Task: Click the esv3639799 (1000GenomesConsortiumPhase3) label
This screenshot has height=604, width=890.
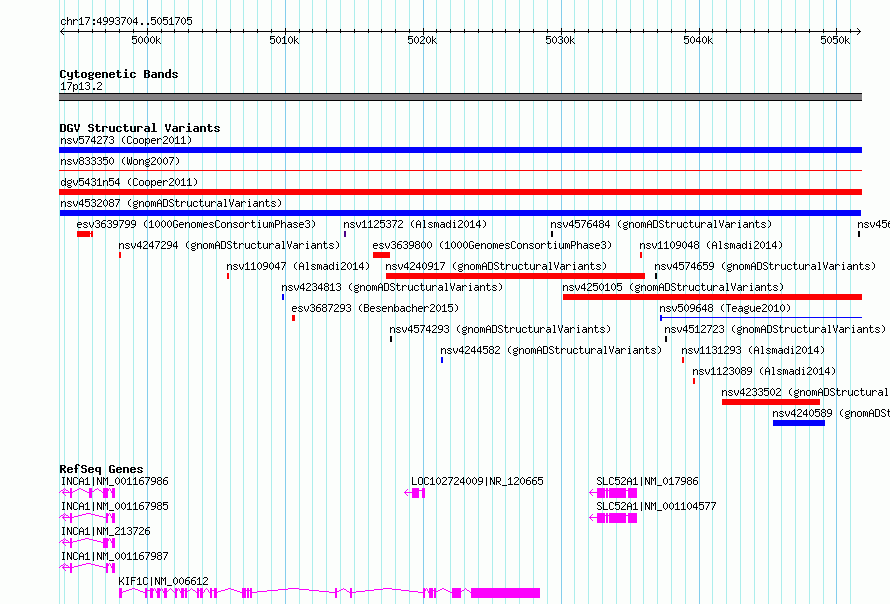Action: coord(196,224)
